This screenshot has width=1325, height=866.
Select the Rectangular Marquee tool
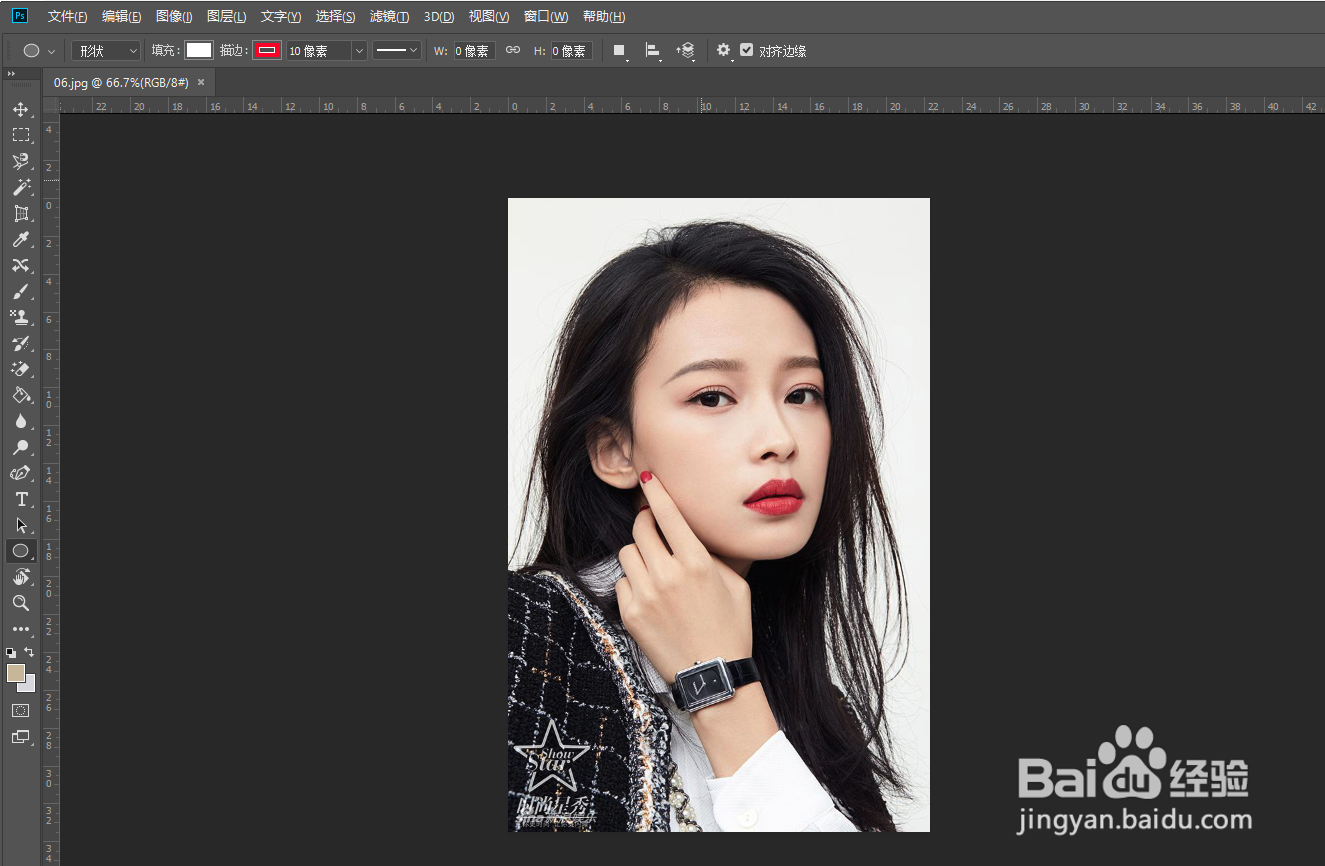(20, 135)
